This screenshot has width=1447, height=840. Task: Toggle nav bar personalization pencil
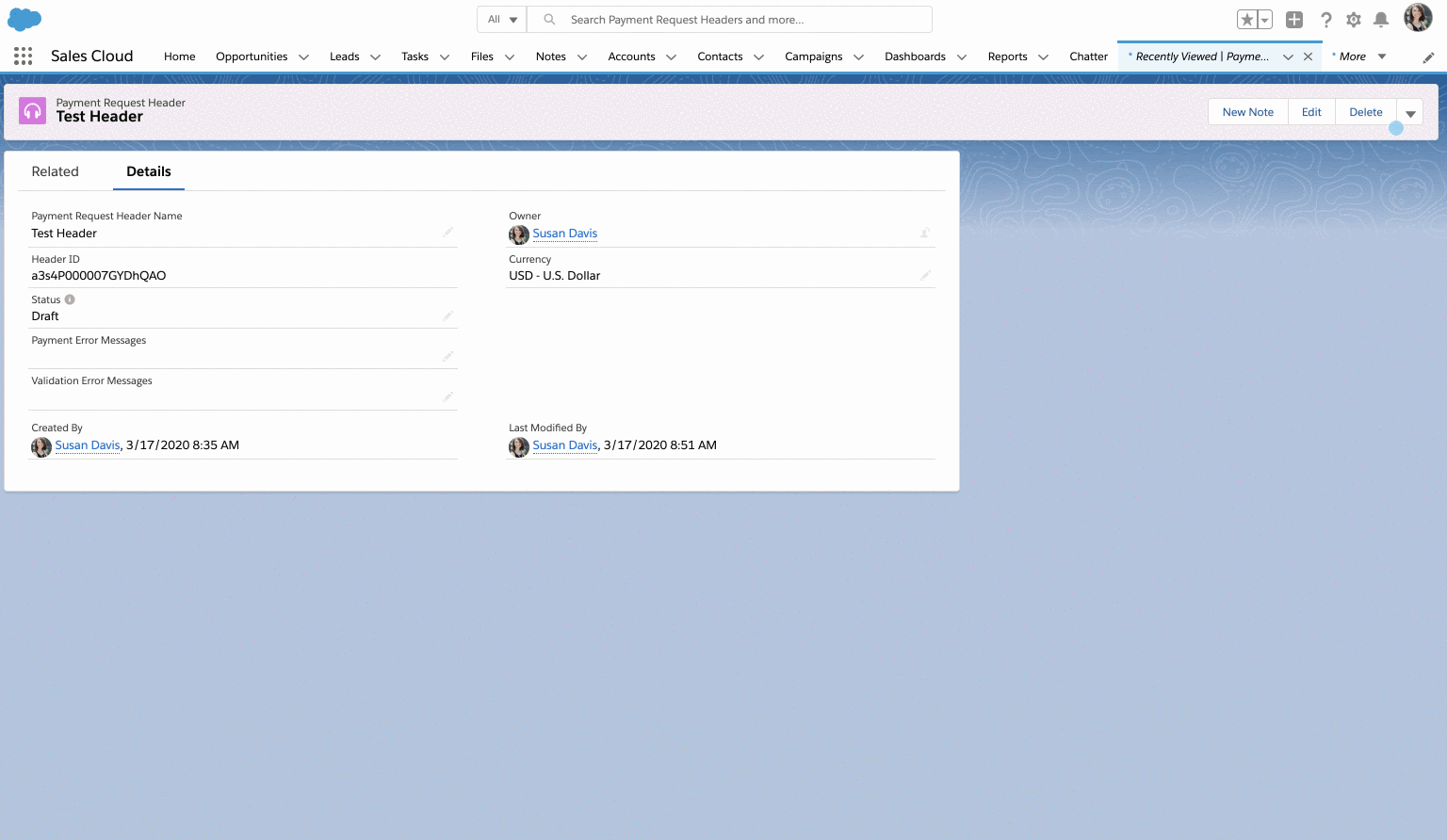coord(1429,57)
